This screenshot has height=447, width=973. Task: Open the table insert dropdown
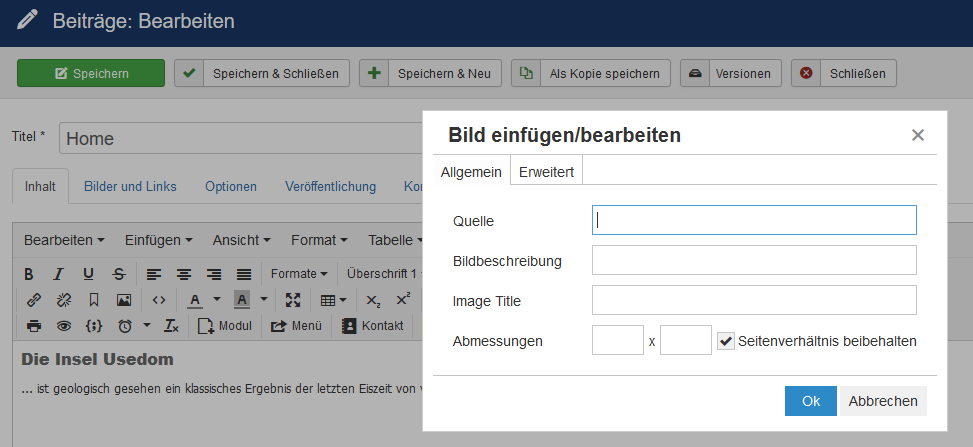pyautogui.click(x=333, y=300)
